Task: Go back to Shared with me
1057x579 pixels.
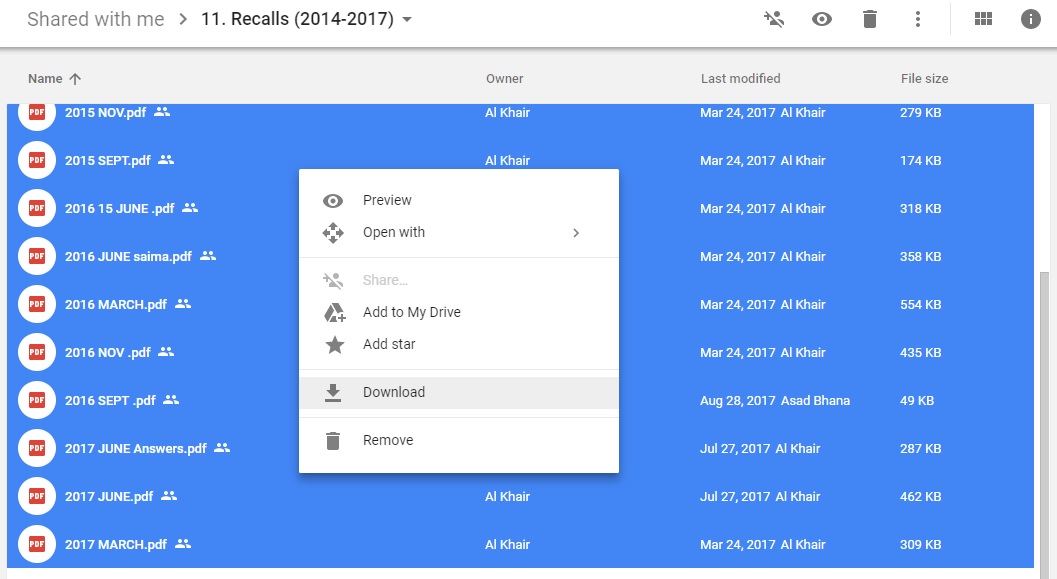Action: click(x=96, y=19)
